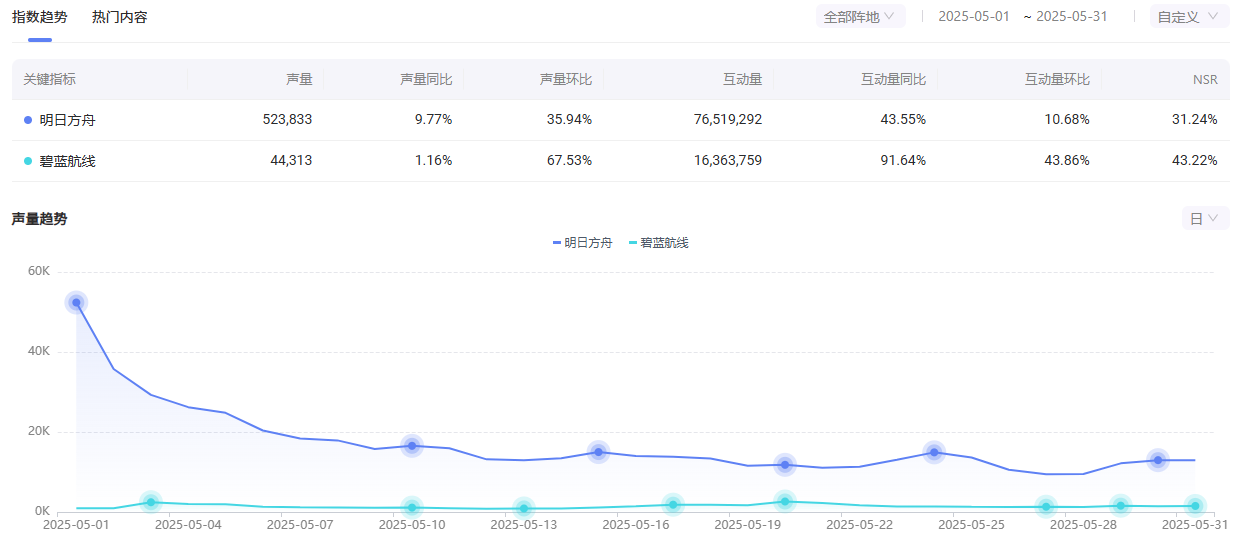Image resolution: width=1245 pixels, height=543 pixels.
Task: Open the 日 granularity dropdown
Action: [x=1205, y=218]
